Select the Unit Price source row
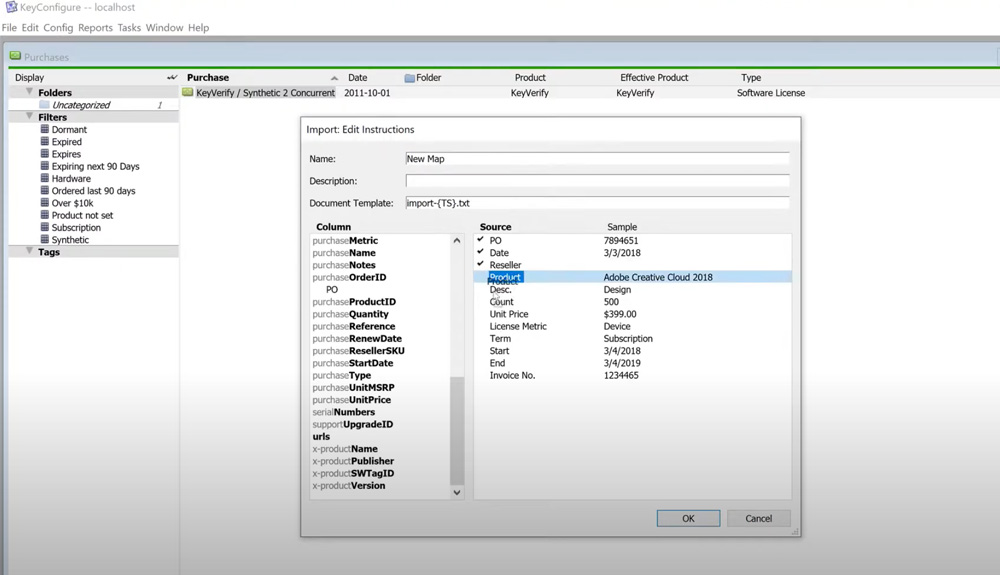 [x=633, y=314]
